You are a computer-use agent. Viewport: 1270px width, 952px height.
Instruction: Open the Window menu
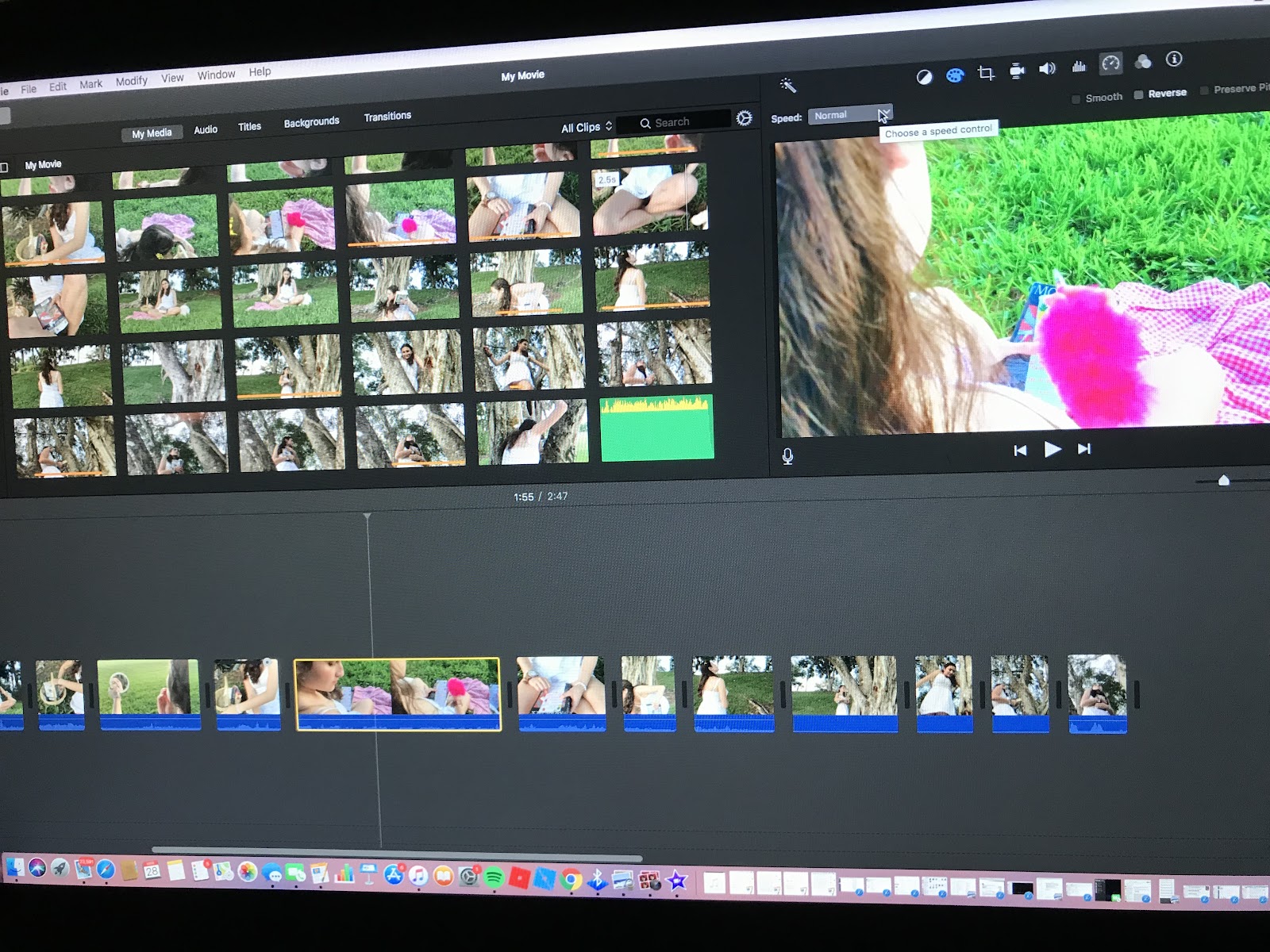click(x=217, y=75)
